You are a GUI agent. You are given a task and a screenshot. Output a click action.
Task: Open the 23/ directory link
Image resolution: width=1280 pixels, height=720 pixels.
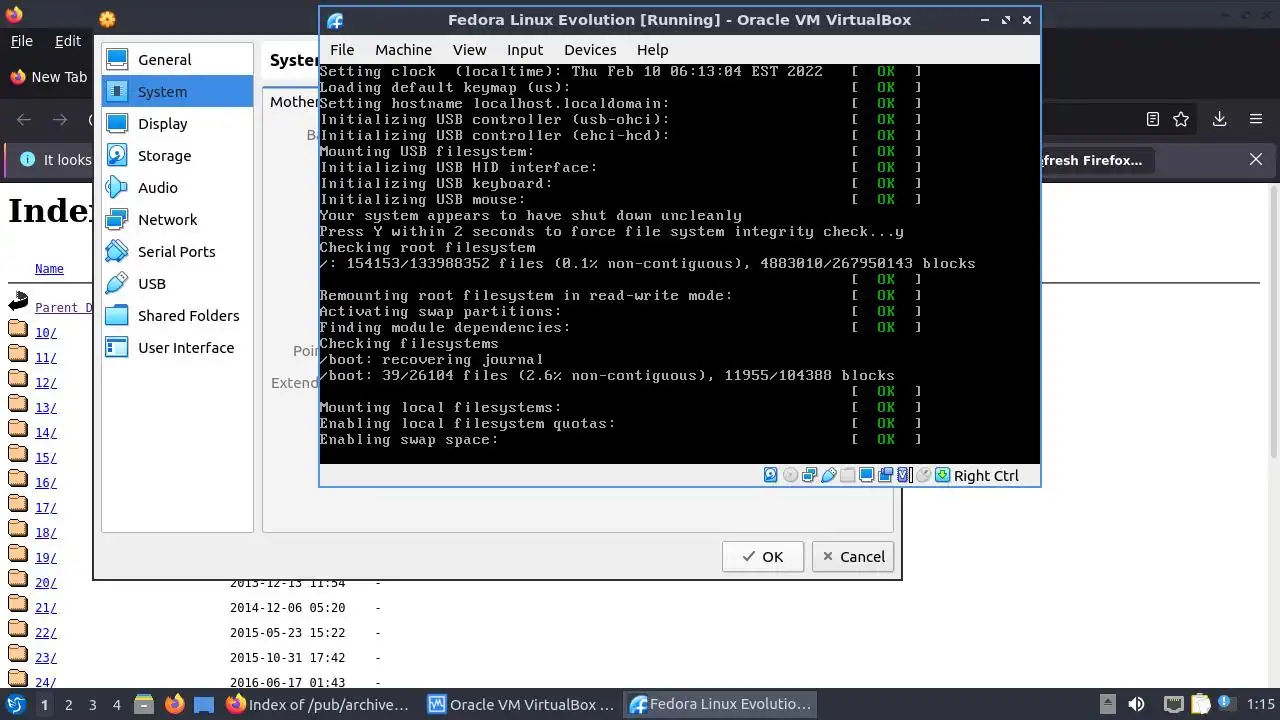46,658
